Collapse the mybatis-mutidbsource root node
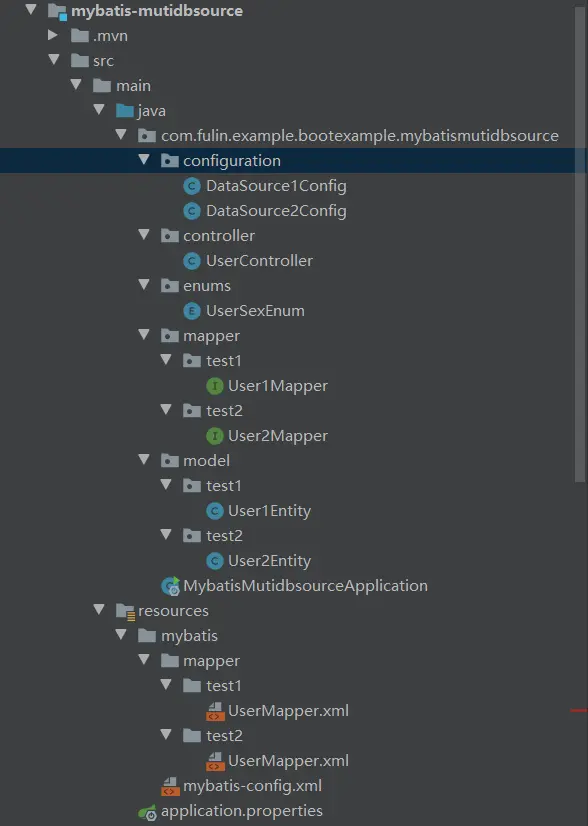Viewport: 588px width, 826px height. pos(31,9)
